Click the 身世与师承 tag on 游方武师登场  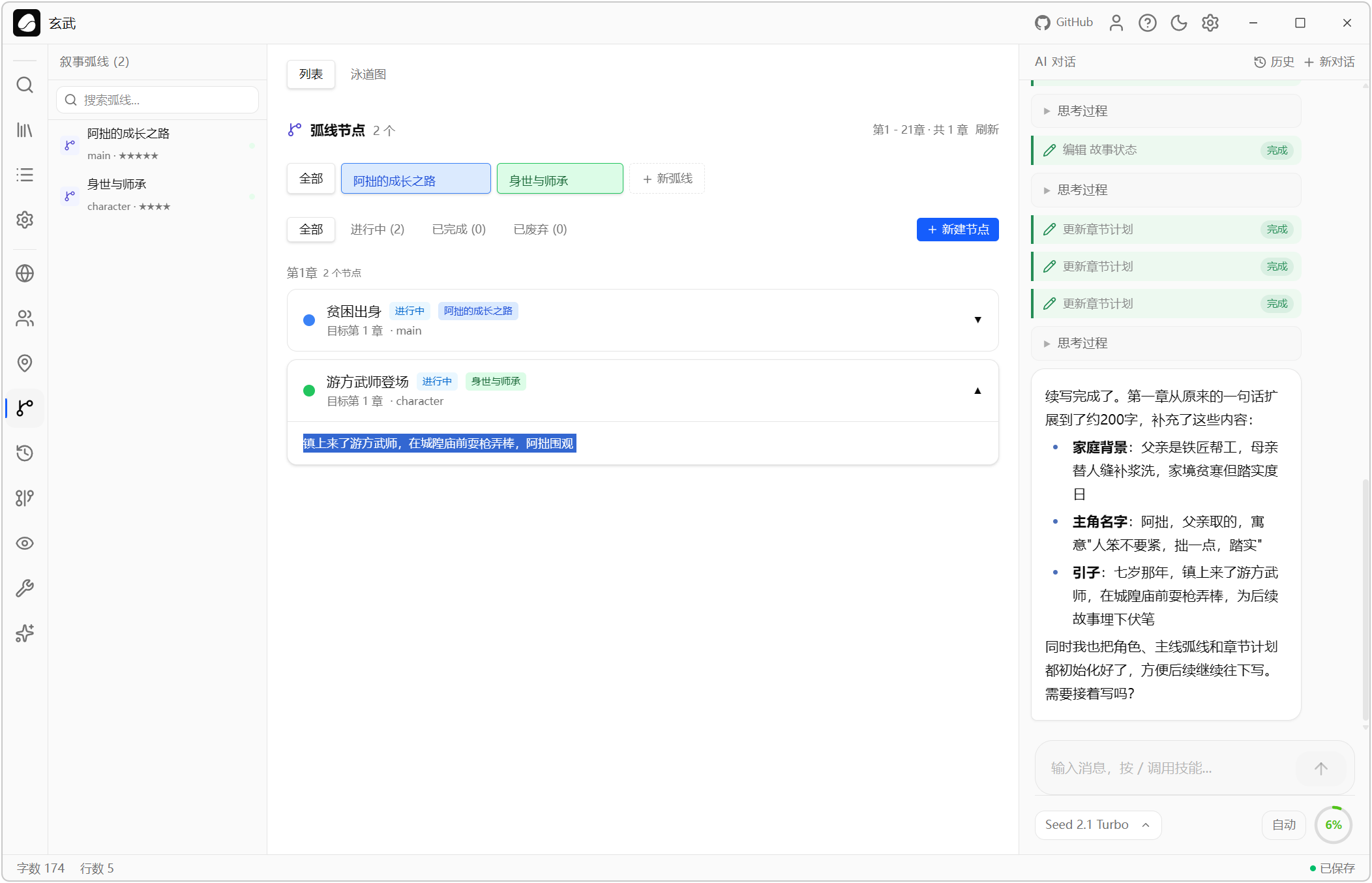click(x=496, y=382)
